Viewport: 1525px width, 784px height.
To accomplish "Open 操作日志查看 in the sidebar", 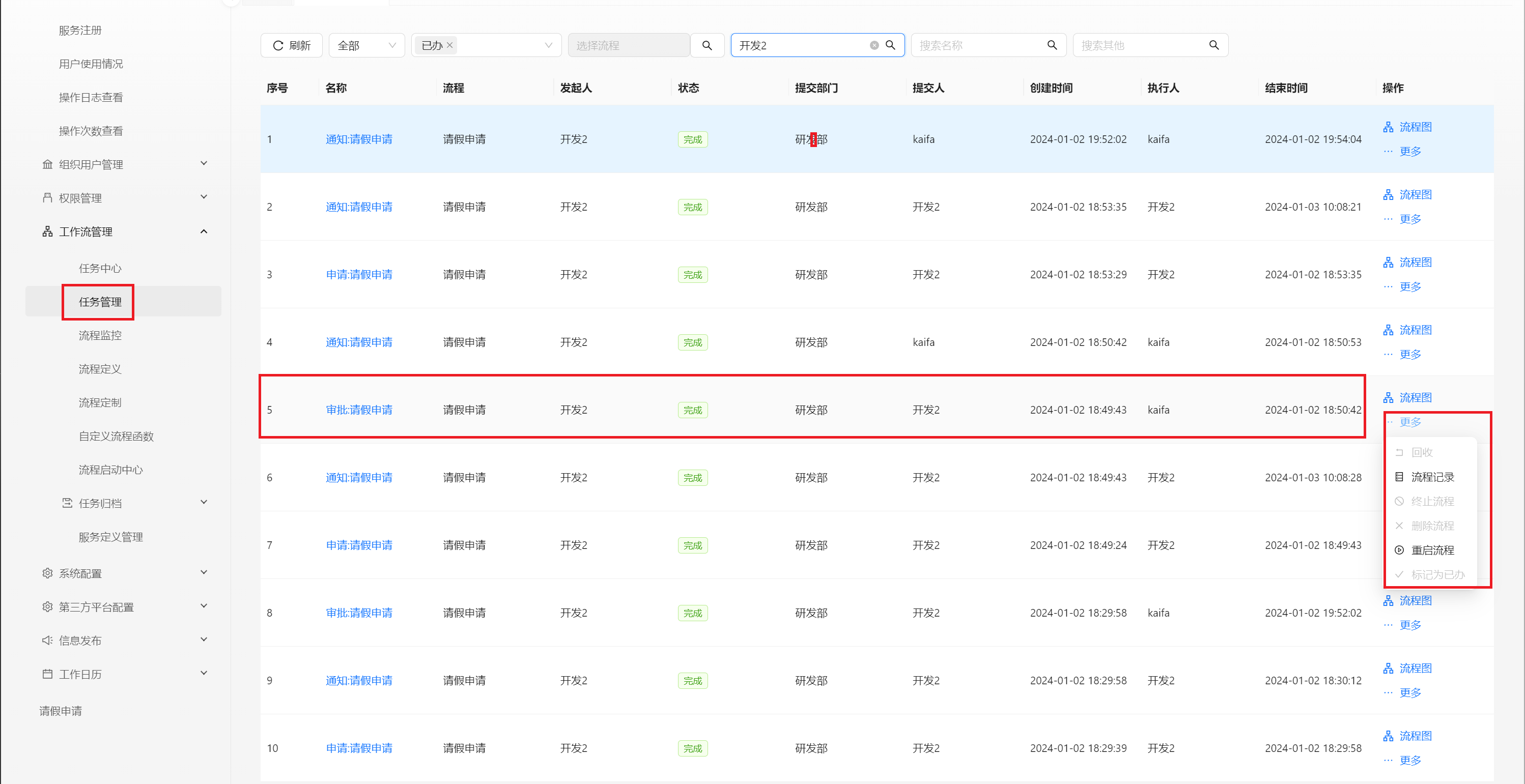I will [91, 98].
